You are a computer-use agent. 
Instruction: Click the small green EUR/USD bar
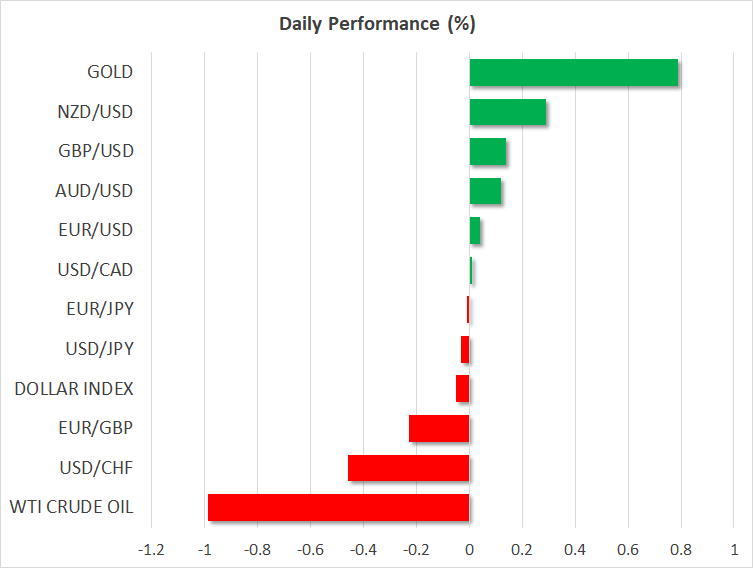474,231
